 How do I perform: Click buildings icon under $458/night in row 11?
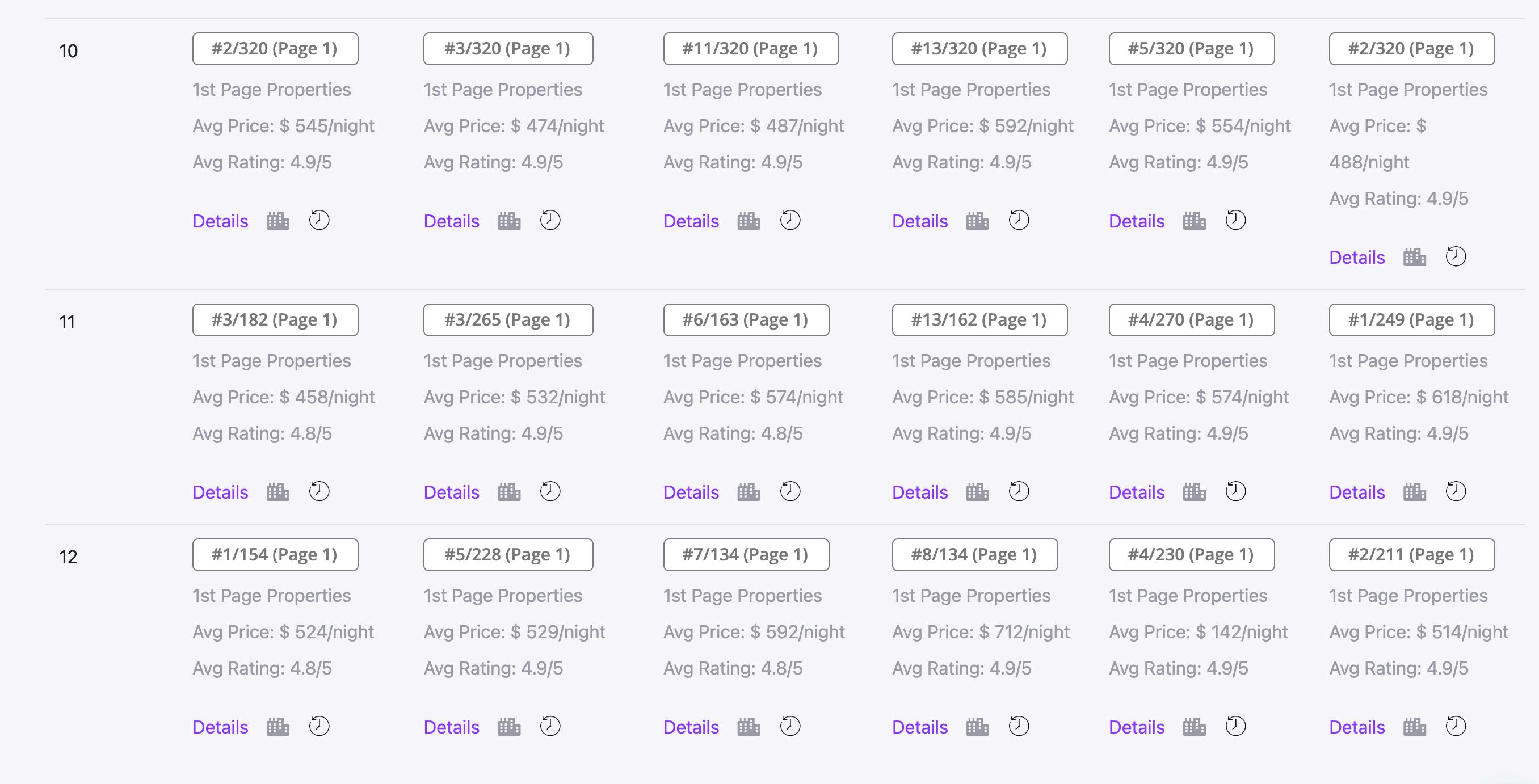point(278,492)
